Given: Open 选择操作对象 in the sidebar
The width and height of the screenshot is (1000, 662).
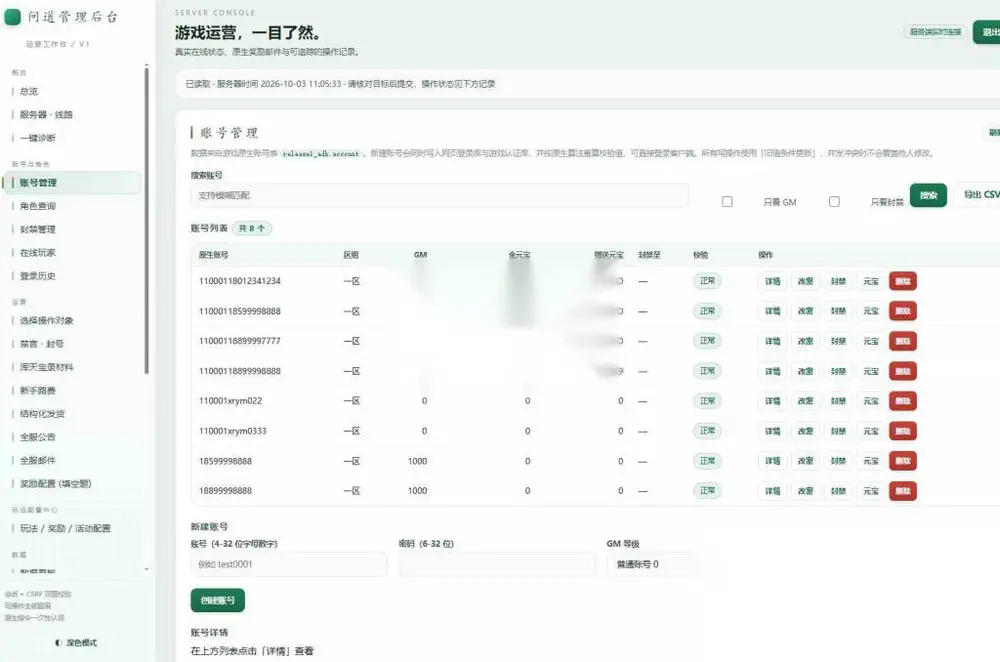Looking at the screenshot, I should click(x=46, y=321).
